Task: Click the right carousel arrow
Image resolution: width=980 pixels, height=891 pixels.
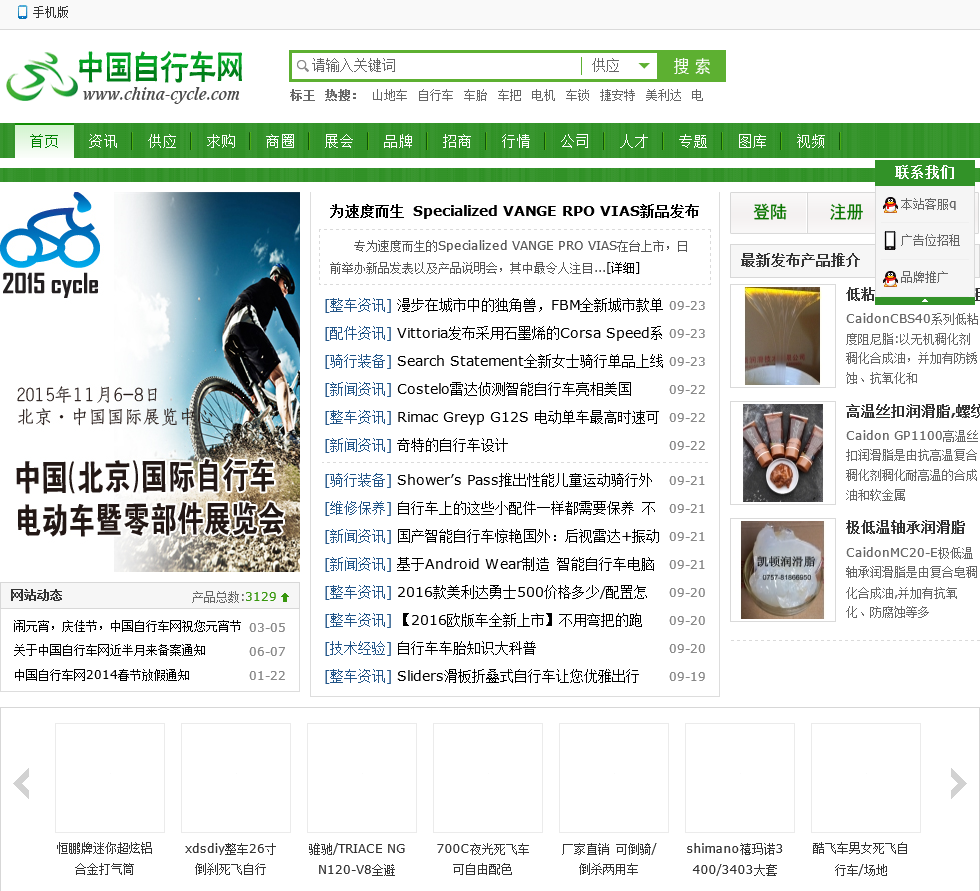Action: click(958, 784)
